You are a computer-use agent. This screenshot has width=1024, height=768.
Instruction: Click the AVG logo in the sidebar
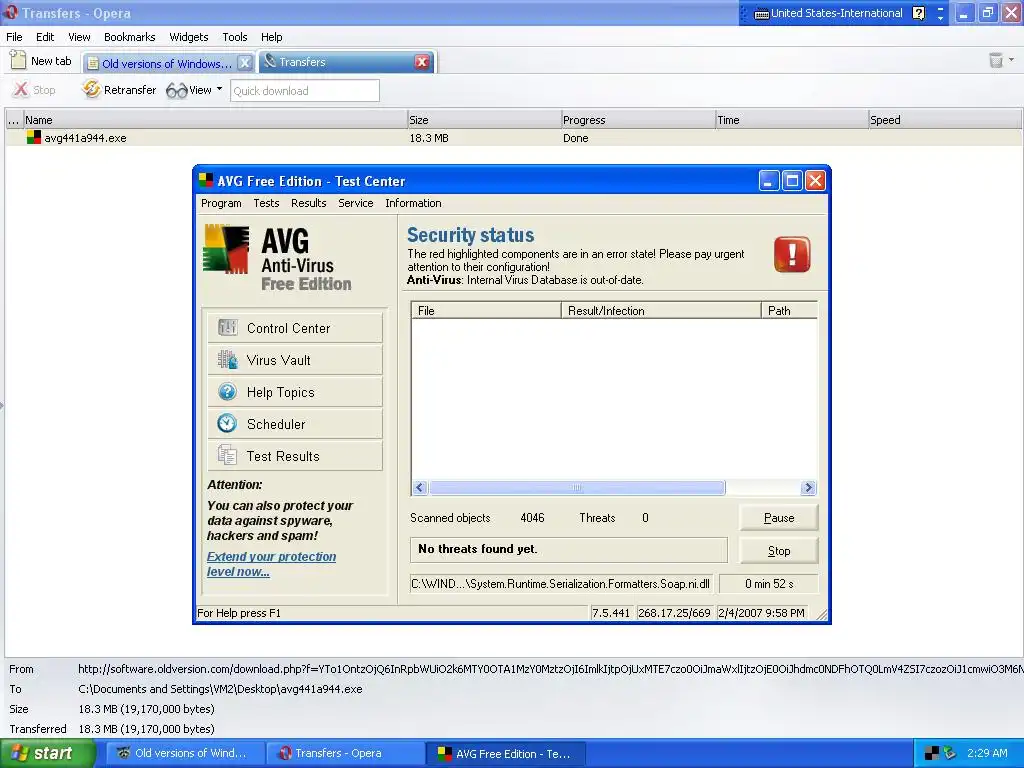pos(226,249)
